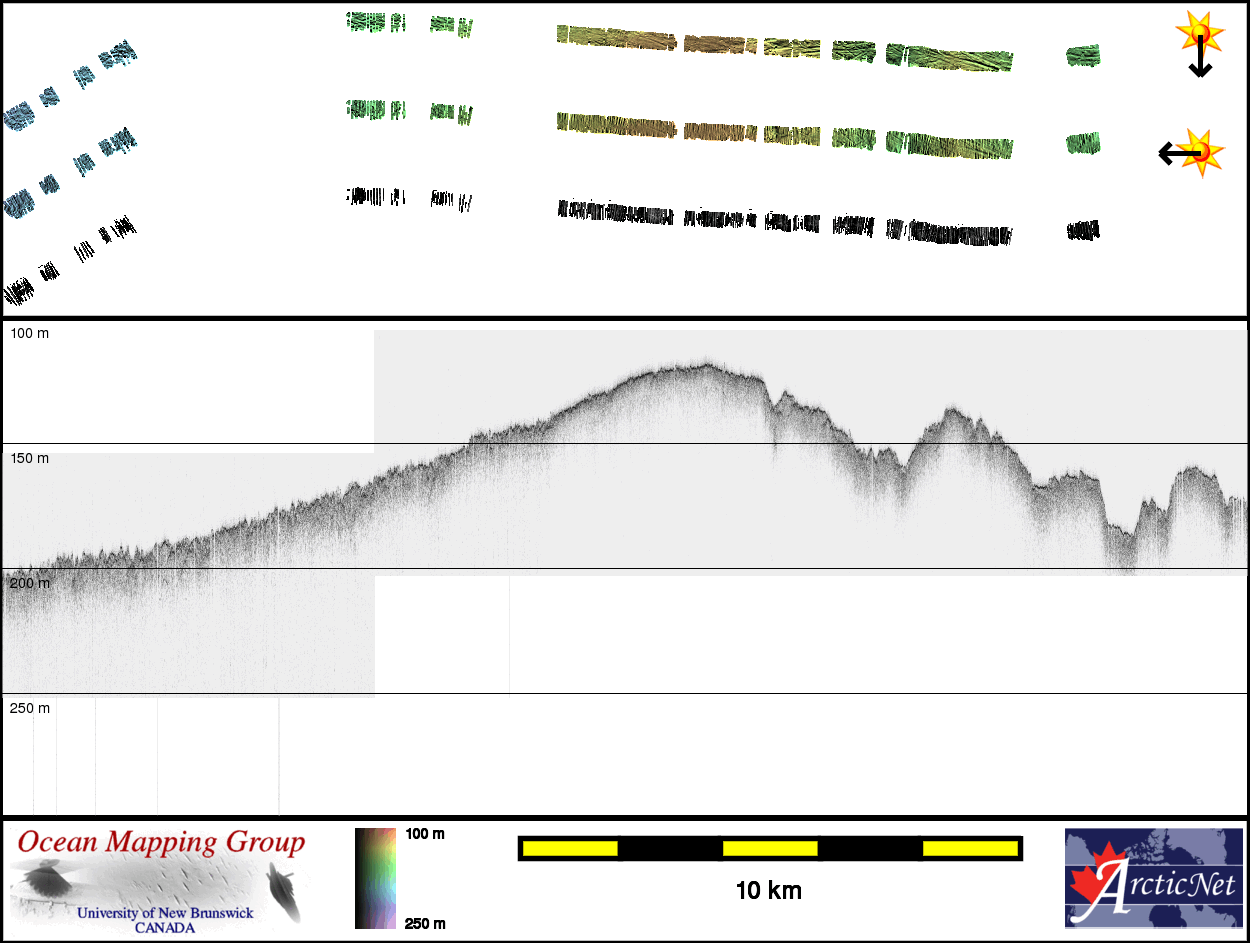1250x943 pixels.
Task: Click the 10 km scale bar label
Action: pos(768,890)
